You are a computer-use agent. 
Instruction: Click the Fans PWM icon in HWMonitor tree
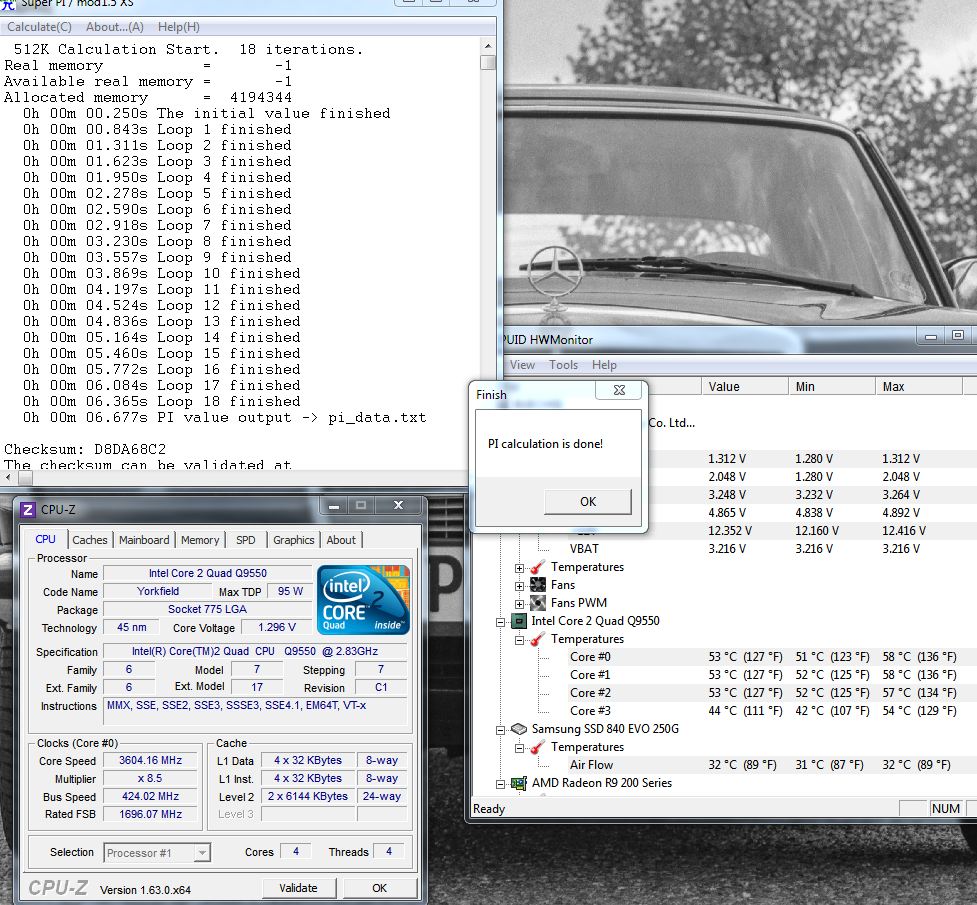click(x=537, y=603)
